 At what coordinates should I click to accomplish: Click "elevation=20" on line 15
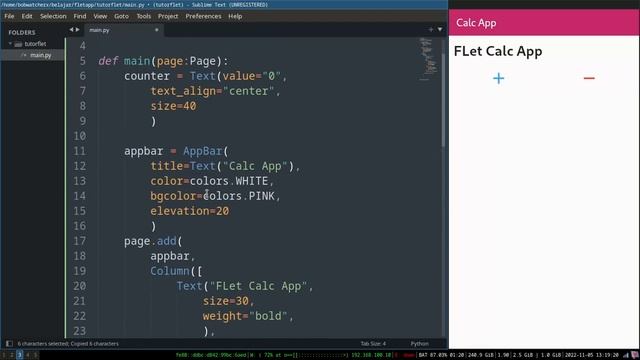coord(189,211)
